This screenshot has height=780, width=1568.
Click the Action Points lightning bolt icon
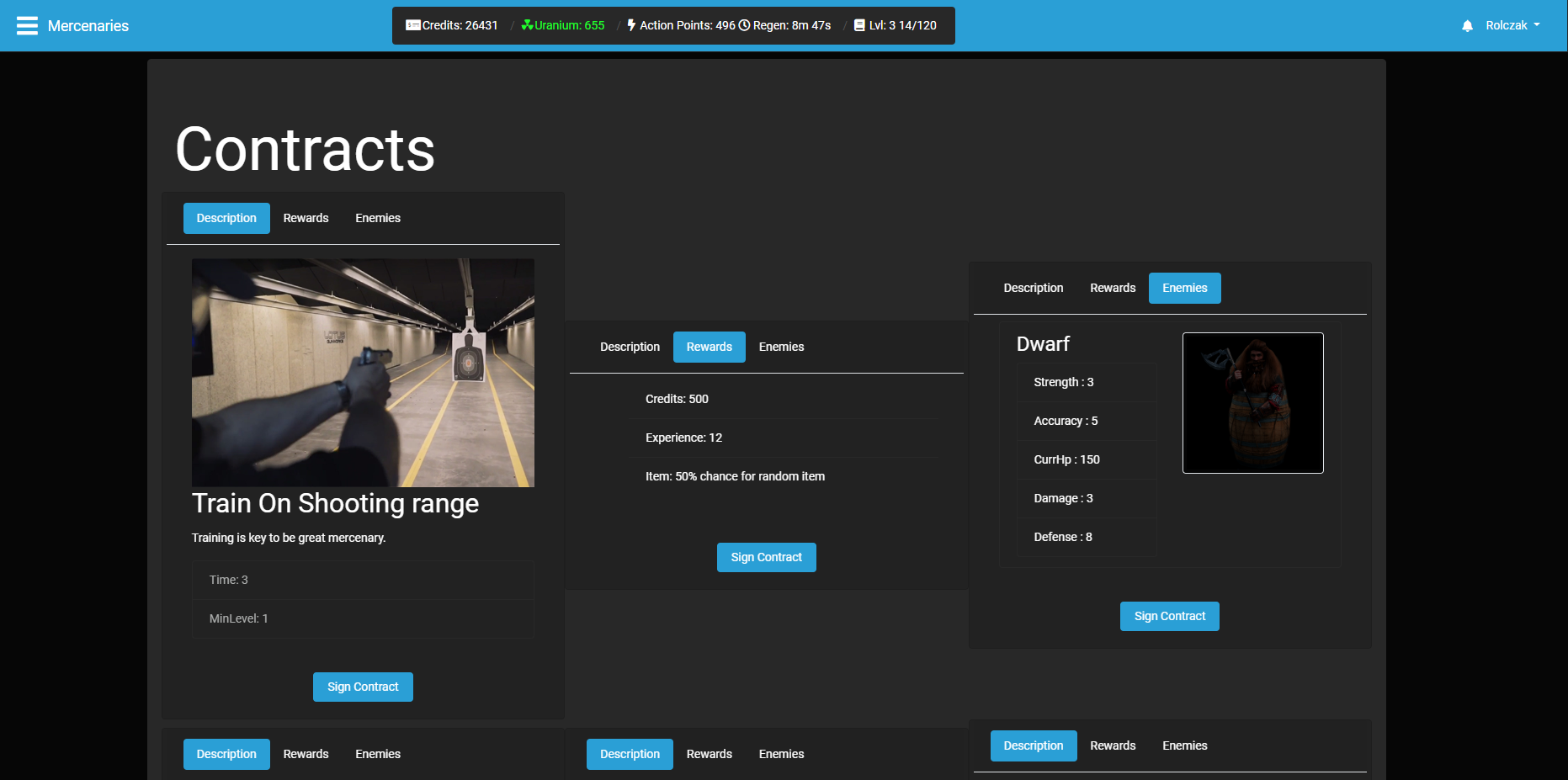point(631,25)
